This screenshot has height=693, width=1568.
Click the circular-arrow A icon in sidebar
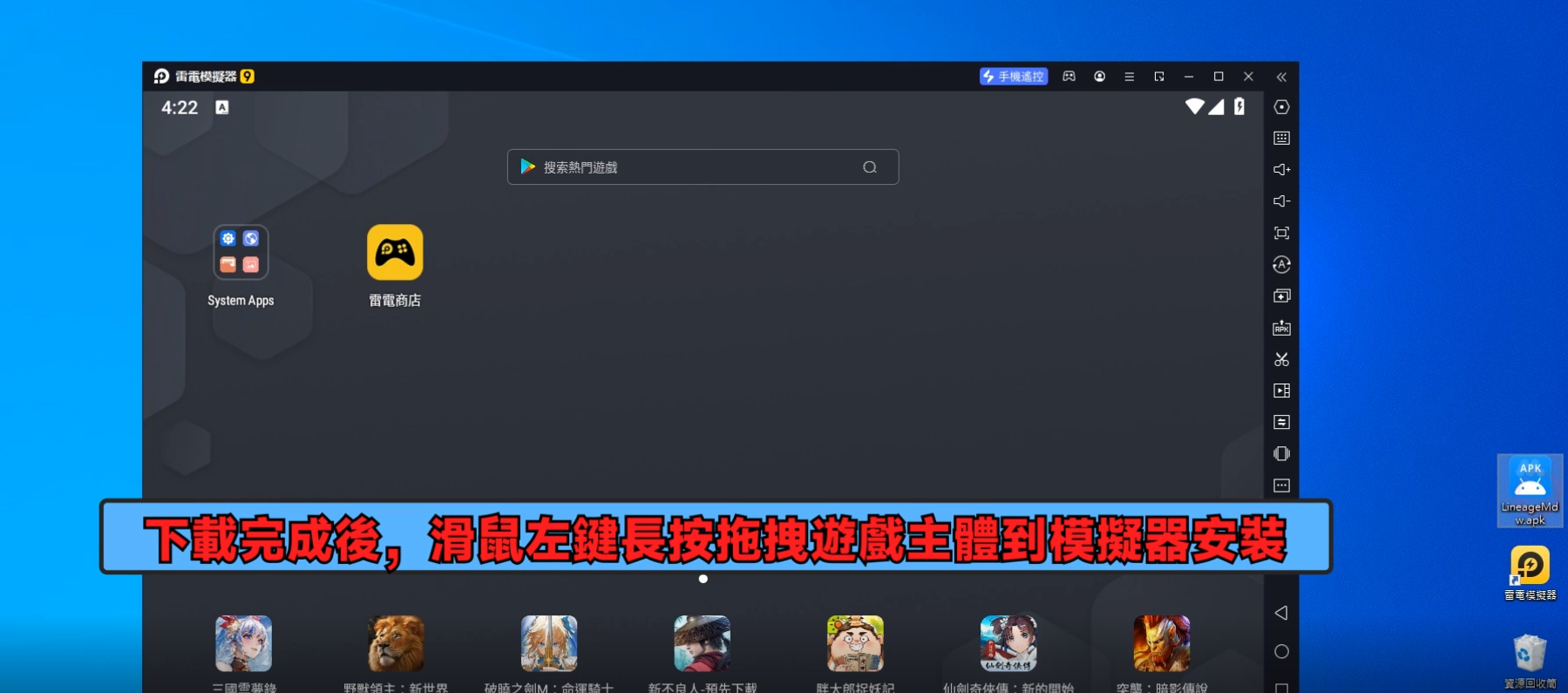click(1281, 264)
